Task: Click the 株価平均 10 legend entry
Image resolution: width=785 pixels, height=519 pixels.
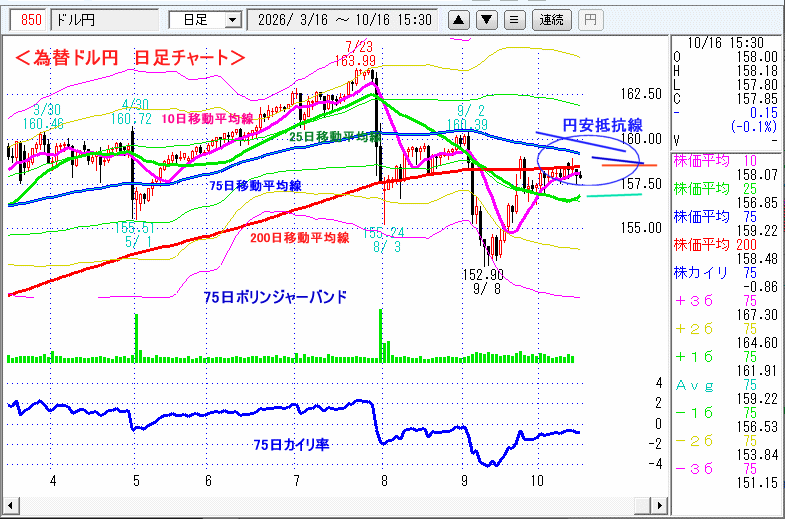Action: coord(715,161)
